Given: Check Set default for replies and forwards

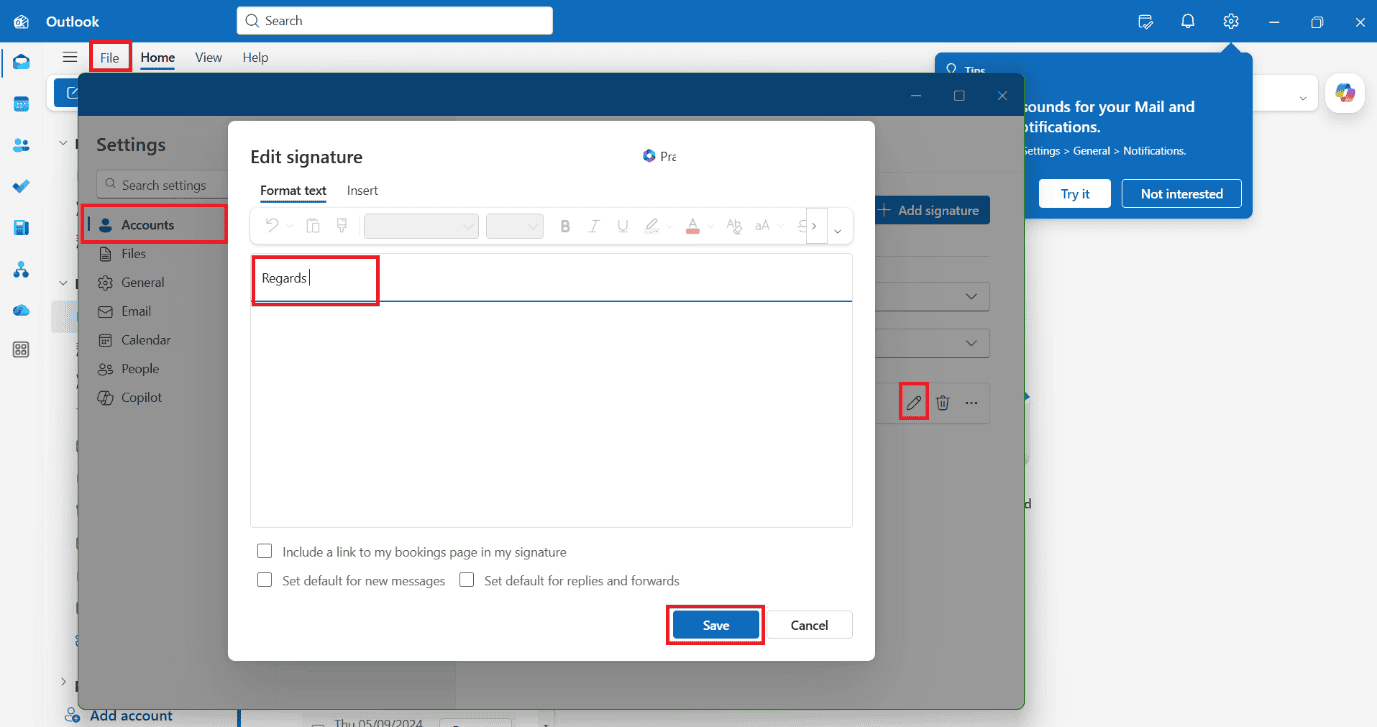Looking at the screenshot, I should point(467,580).
